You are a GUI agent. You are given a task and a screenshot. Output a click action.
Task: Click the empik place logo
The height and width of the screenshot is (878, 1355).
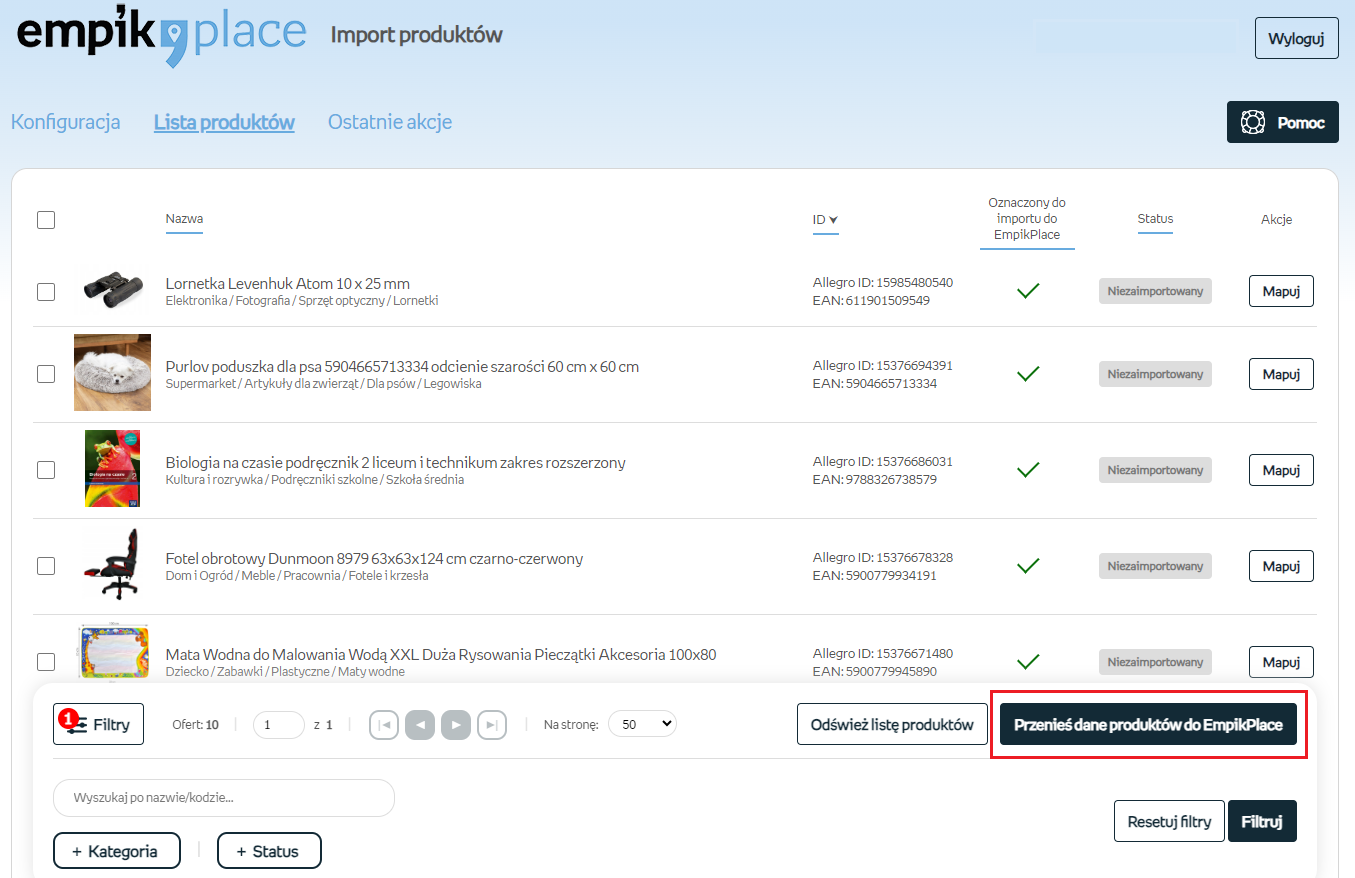tap(161, 36)
